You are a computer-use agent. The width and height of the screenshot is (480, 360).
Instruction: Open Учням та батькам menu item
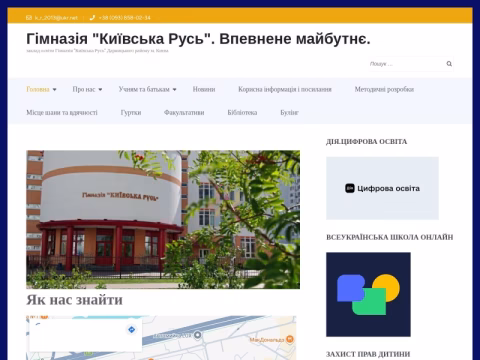pos(144,89)
